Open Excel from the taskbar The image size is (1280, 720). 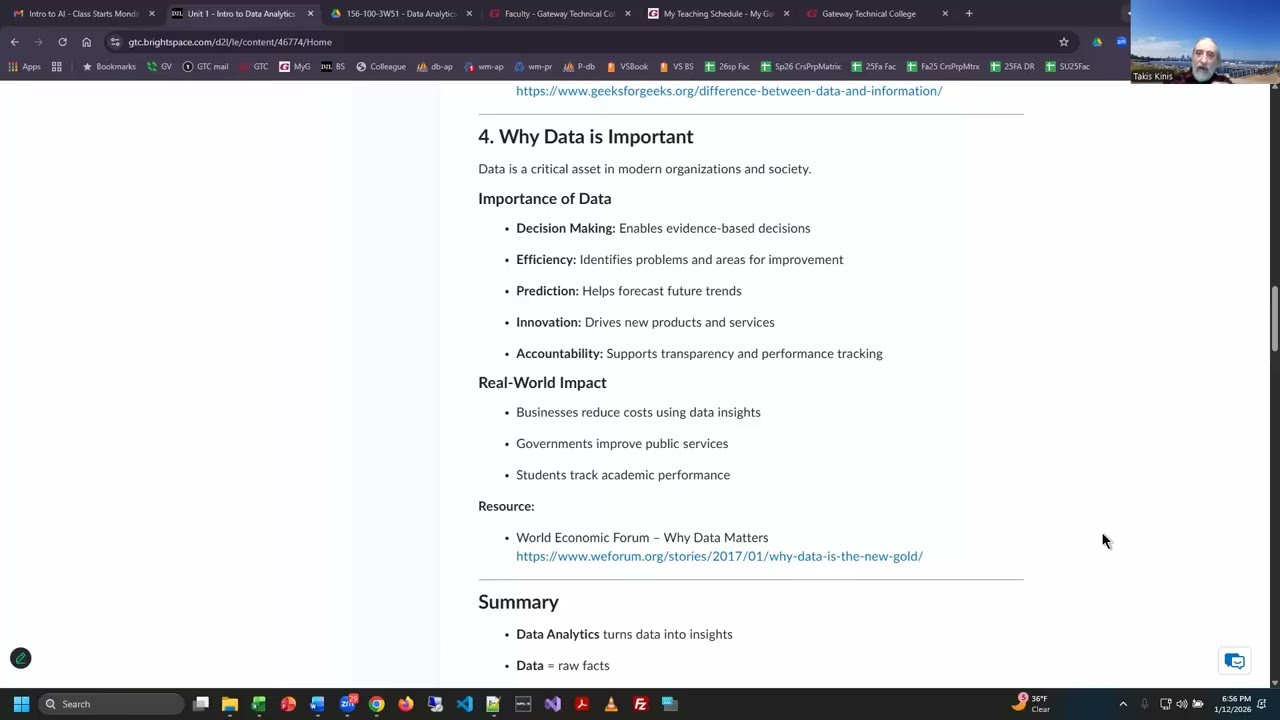pos(259,704)
